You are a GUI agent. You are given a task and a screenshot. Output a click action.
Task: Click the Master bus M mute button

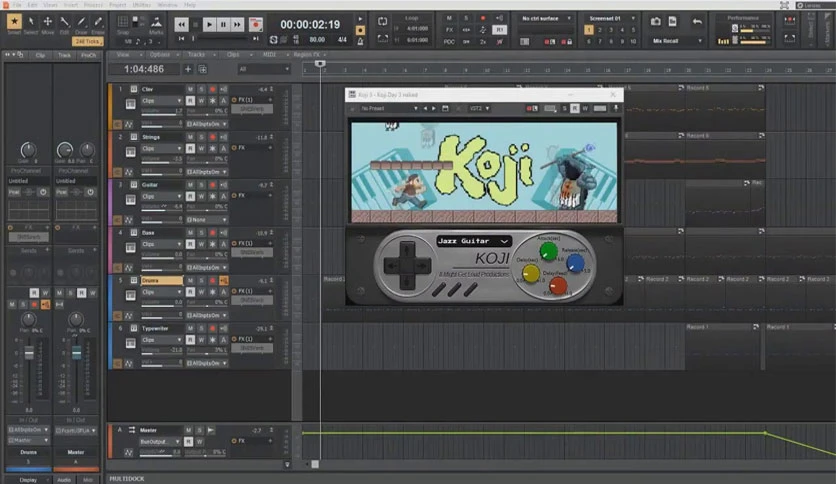pyautogui.click(x=188, y=430)
